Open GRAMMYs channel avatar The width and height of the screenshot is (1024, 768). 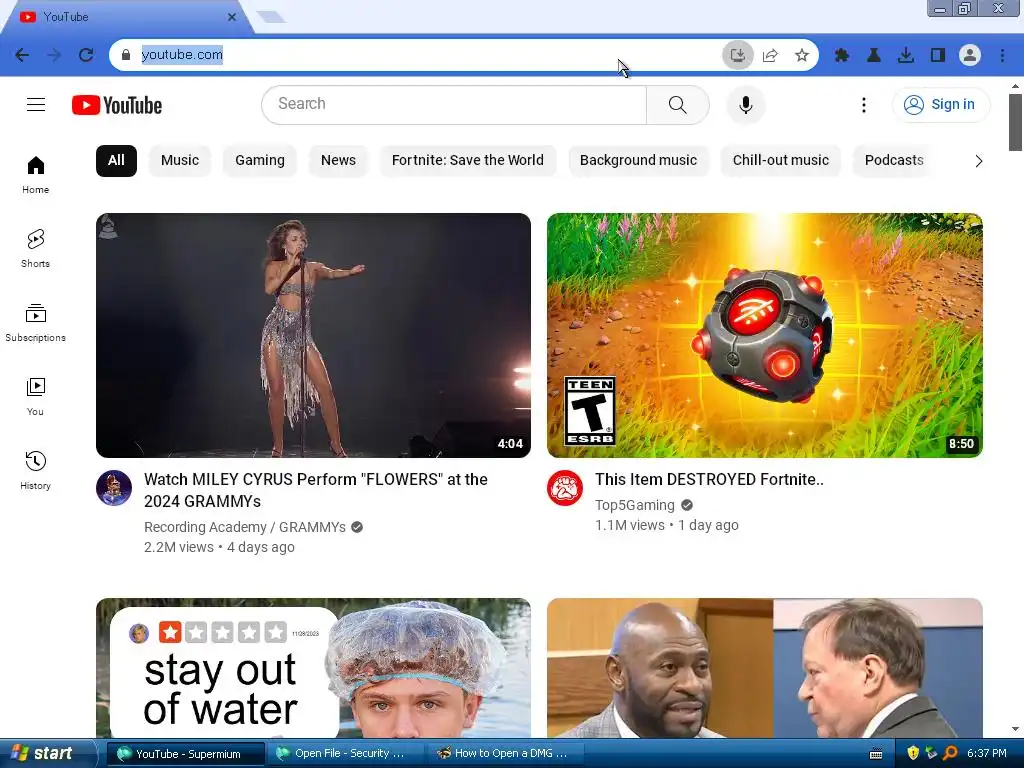[114, 488]
